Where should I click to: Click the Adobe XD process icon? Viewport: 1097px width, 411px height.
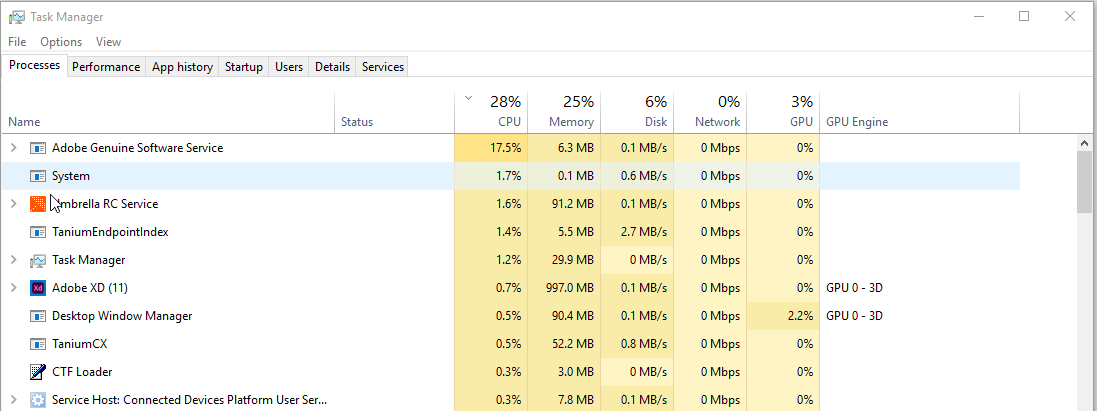pyautogui.click(x=38, y=288)
